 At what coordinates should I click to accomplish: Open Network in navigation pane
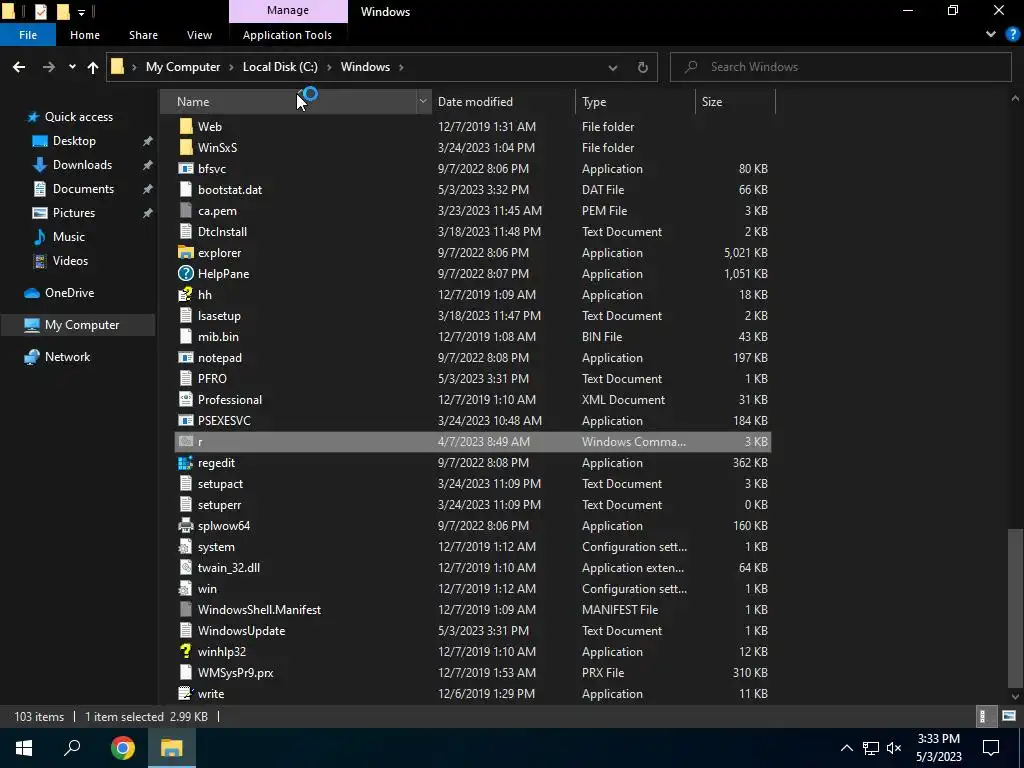[x=67, y=357]
